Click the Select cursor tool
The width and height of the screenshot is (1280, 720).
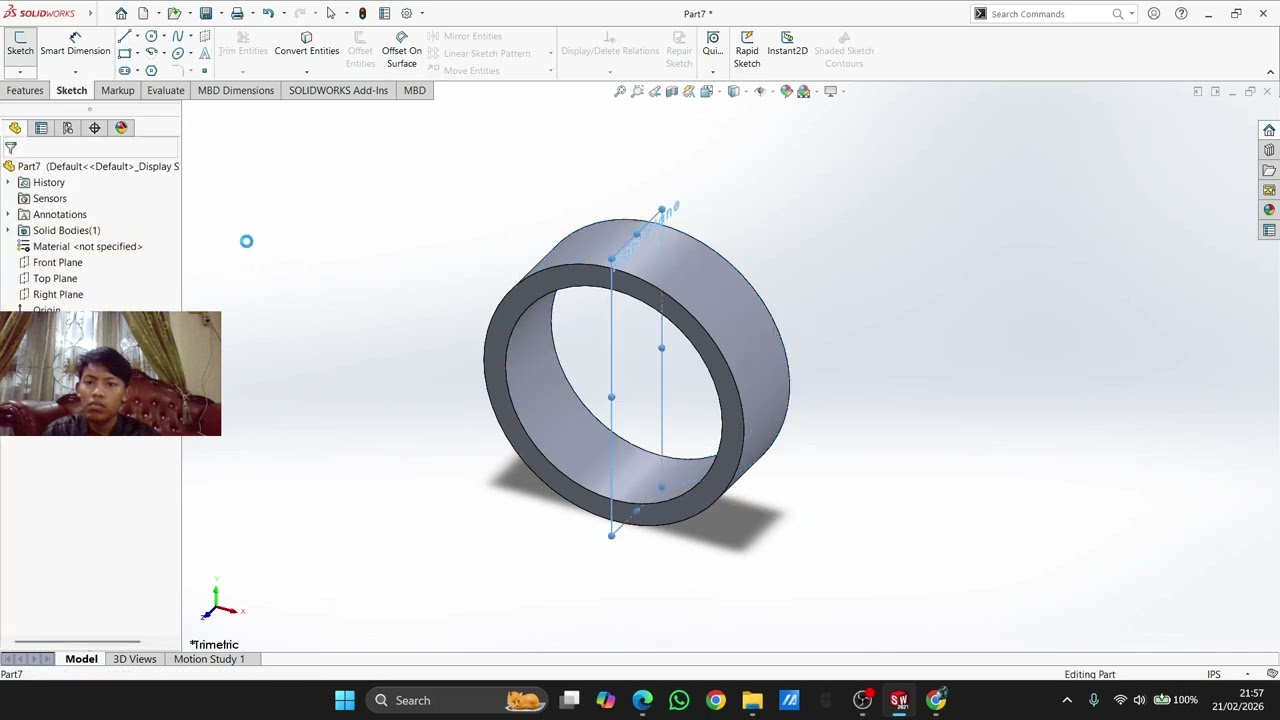coord(331,13)
